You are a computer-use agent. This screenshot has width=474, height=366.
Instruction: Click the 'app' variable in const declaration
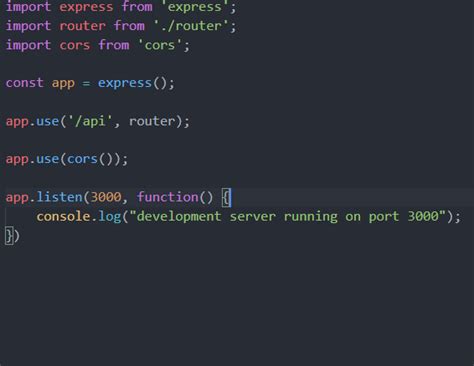pyautogui.click(x=63, y=84)
